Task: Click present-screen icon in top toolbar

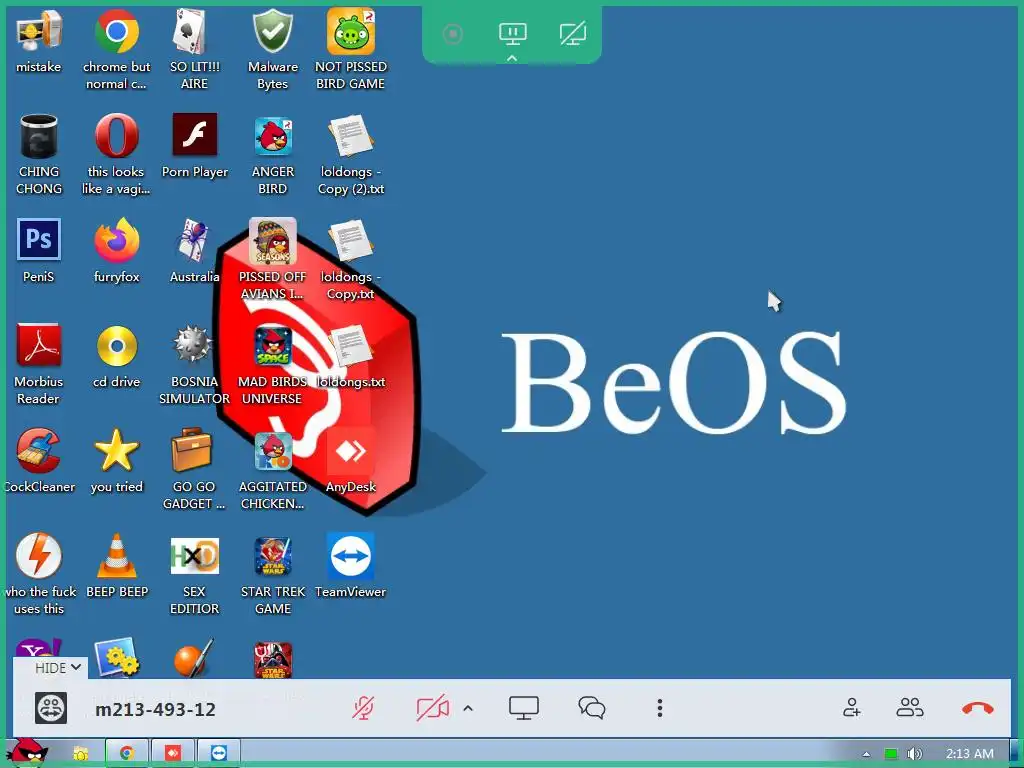Action: tap(513, 33)
